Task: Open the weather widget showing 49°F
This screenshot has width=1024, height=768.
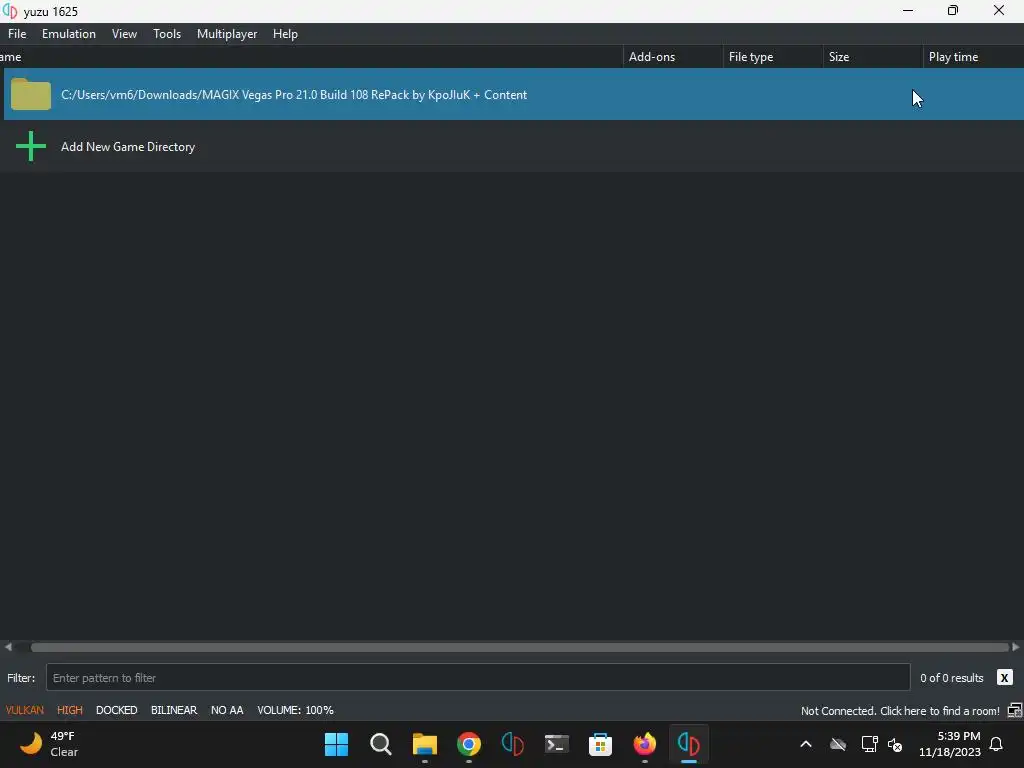Action: 49,744
